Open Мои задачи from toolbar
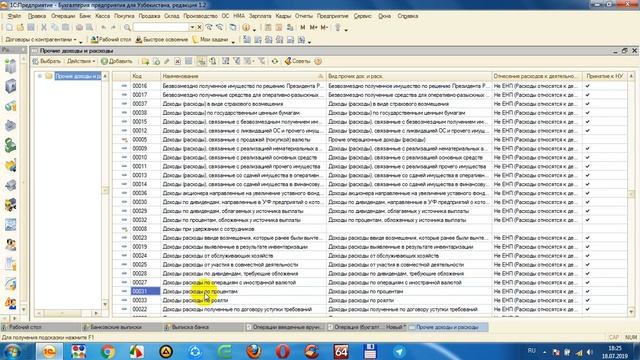The image size is (640, 360). click(210, 40)
